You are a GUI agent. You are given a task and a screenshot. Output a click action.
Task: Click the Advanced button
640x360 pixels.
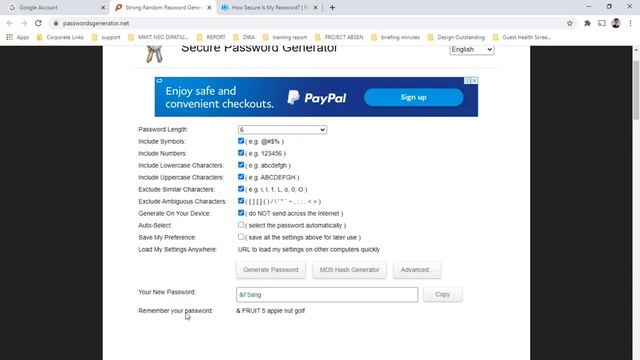(x=417, y=270)
